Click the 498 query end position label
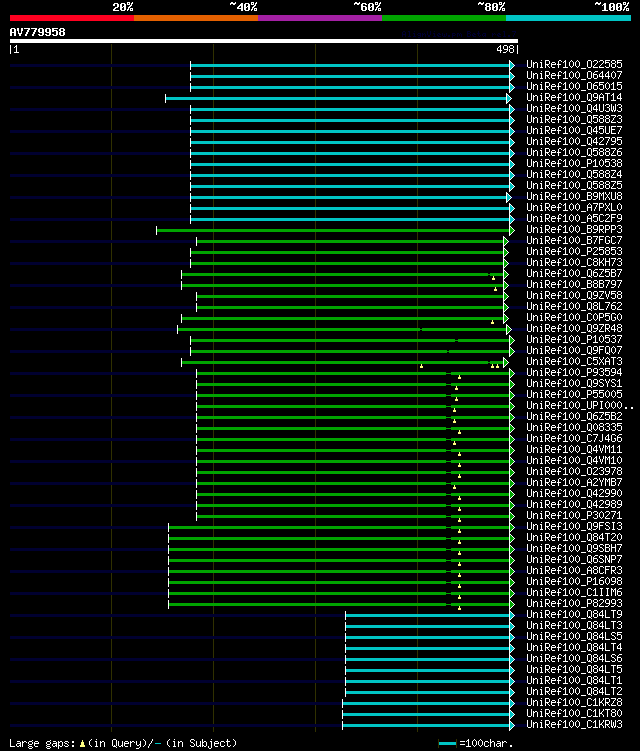This screenshot has height=751, width=640. point(505,49)
